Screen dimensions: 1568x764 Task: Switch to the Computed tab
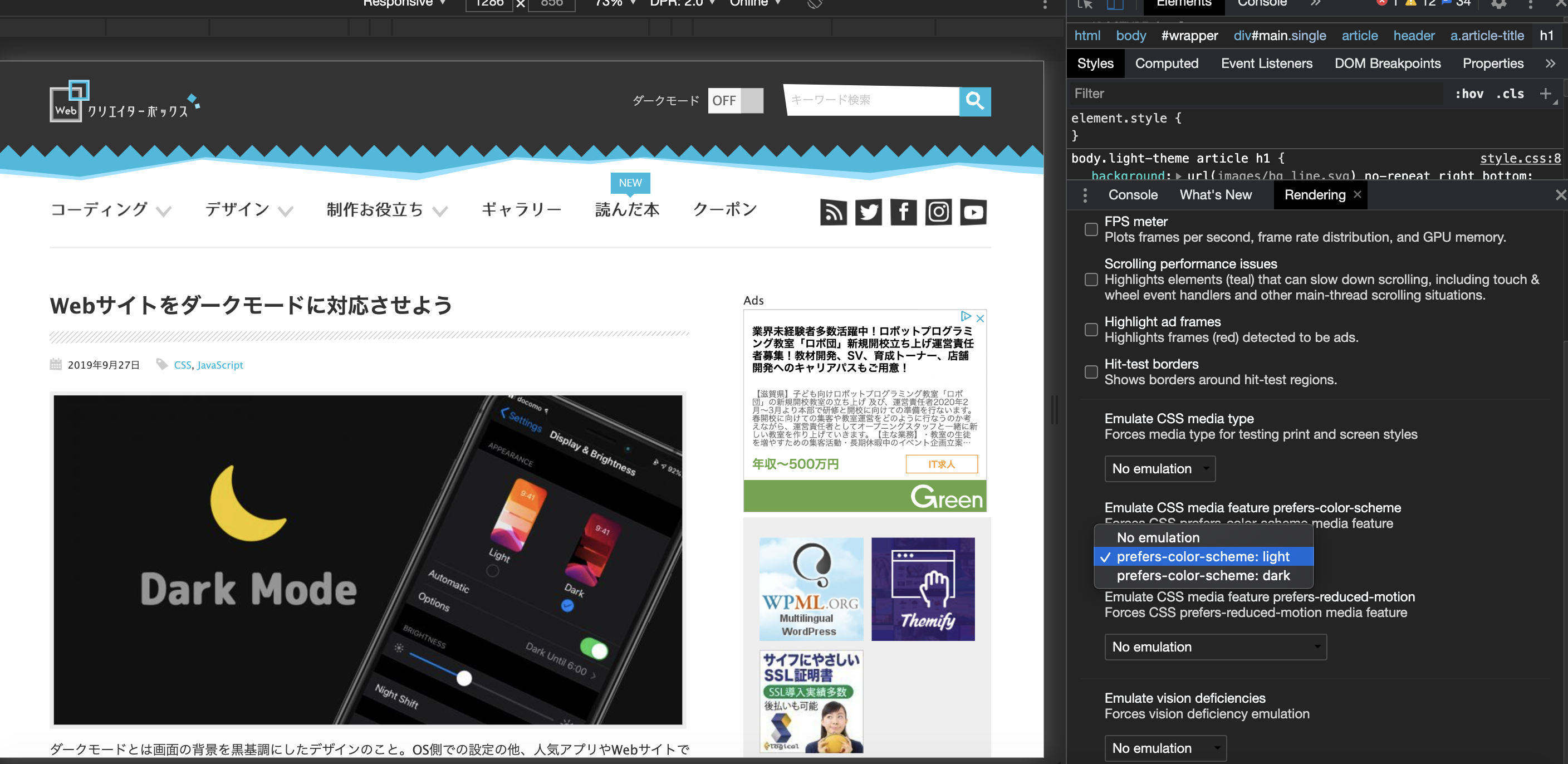pyautogui.click(x=1167, y=63)
